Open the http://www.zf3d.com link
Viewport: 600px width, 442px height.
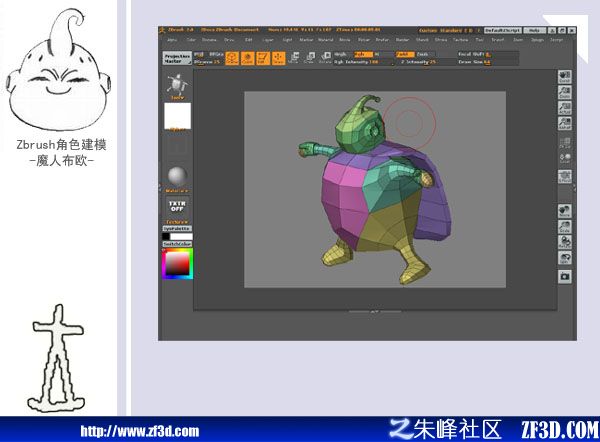point(140,431)
